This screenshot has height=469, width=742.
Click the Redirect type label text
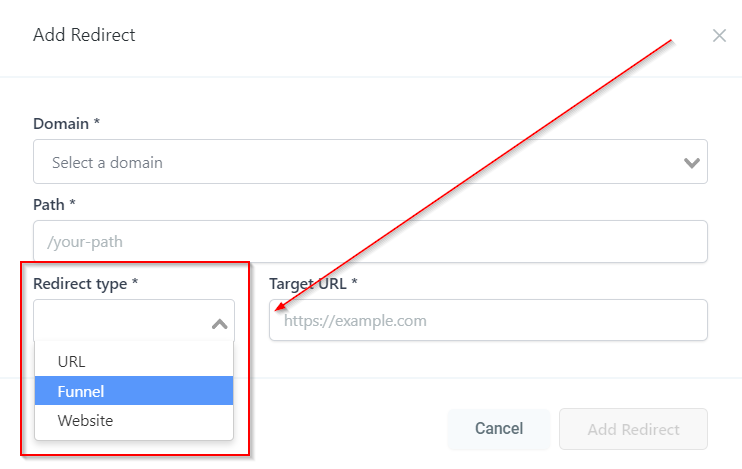(x=80, y=284)
